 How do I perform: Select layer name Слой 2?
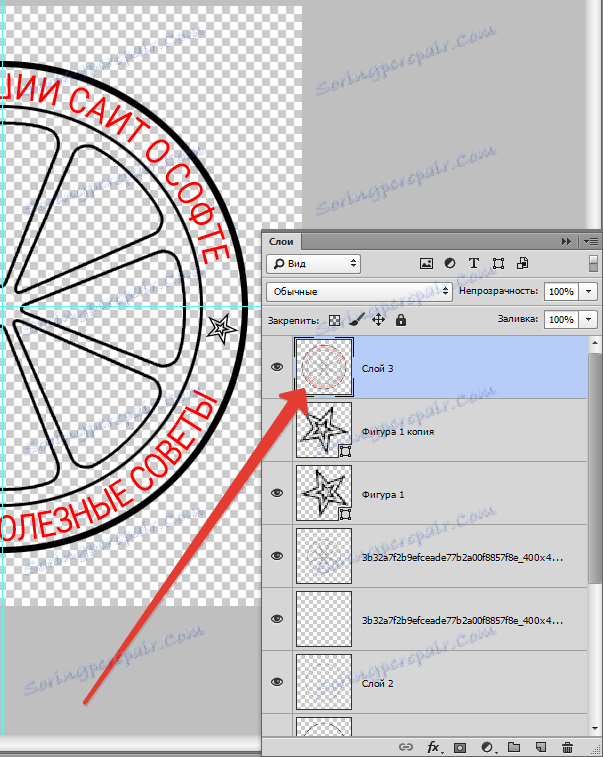[378, 684]
